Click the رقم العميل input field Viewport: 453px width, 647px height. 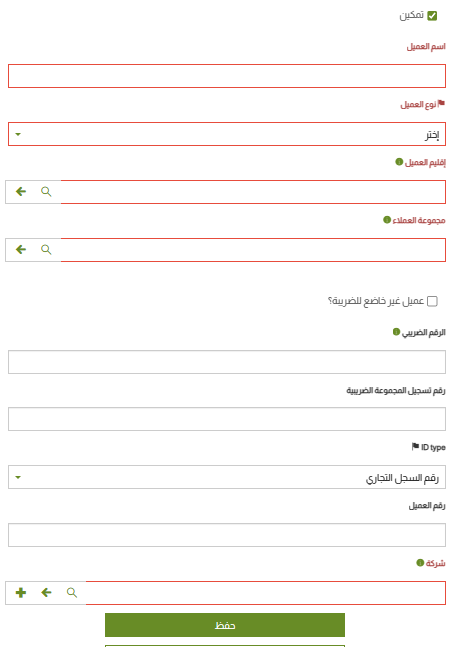point(227,535)
